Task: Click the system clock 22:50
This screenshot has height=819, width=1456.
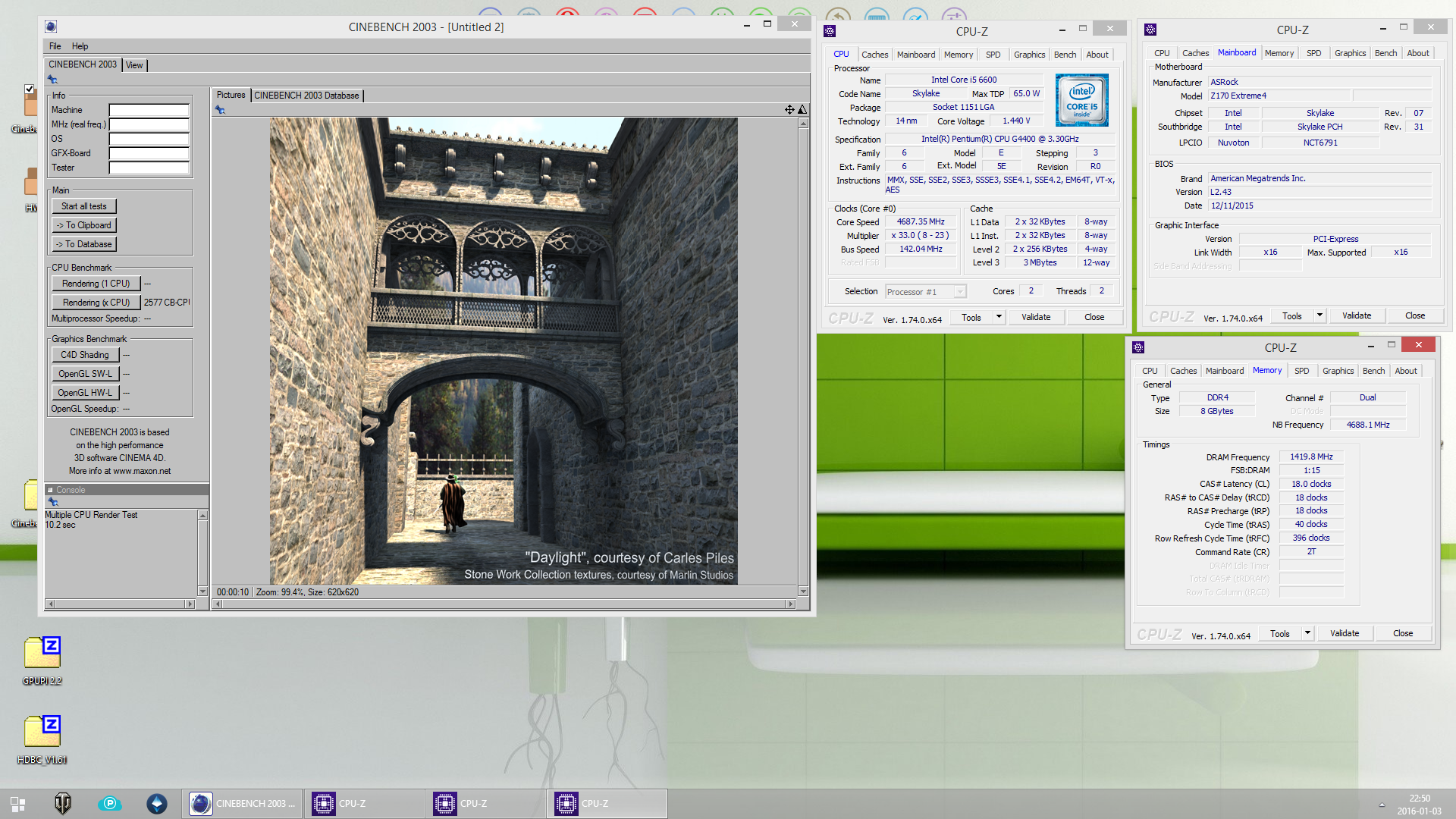Action: pos(1420,799)
